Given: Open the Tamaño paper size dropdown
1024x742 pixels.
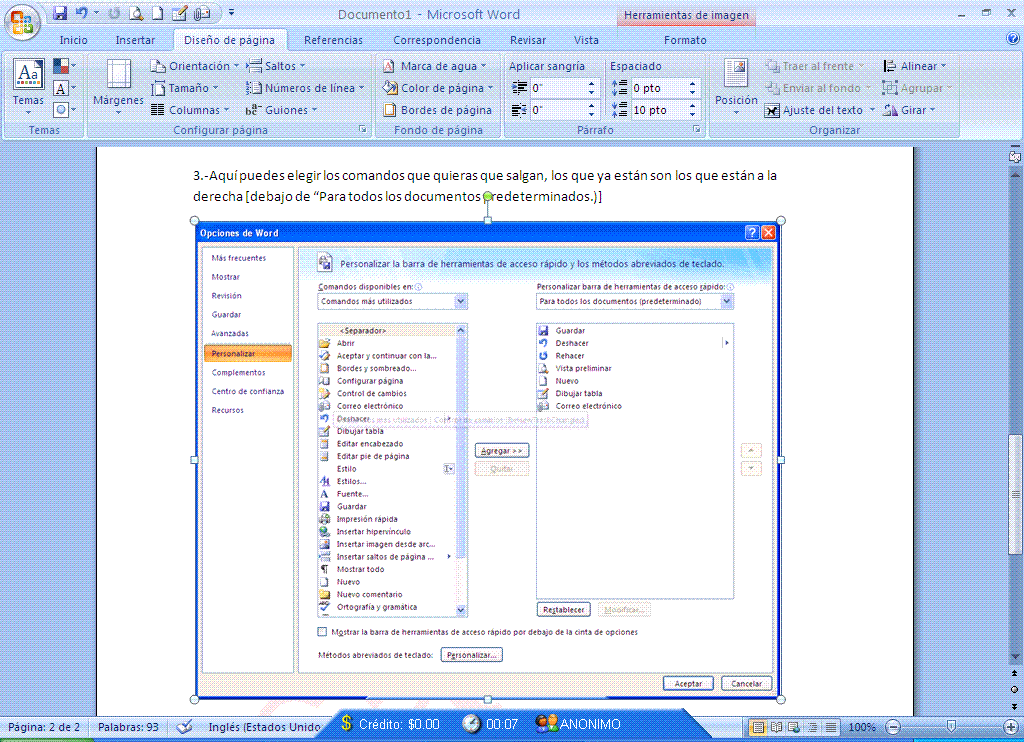Looking at the screenshot, I should (x=185, y=88).
